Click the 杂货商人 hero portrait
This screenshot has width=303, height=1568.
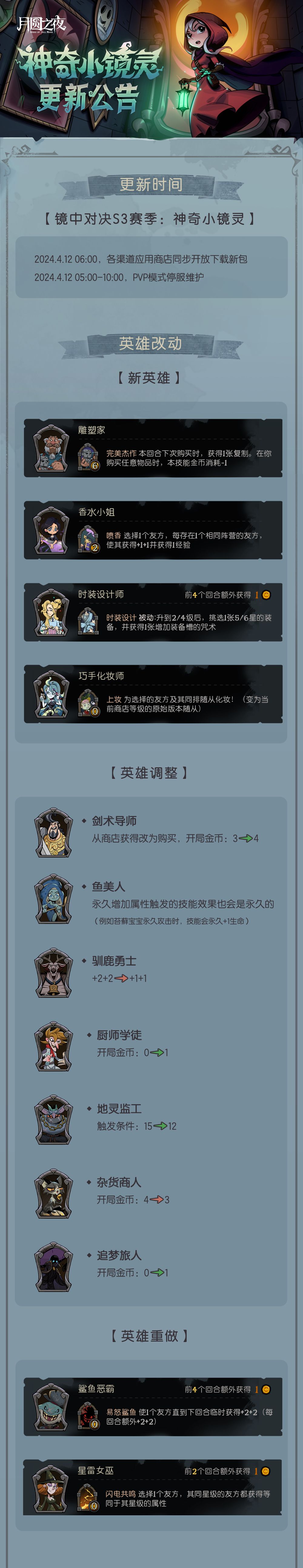pos(54,1193)
